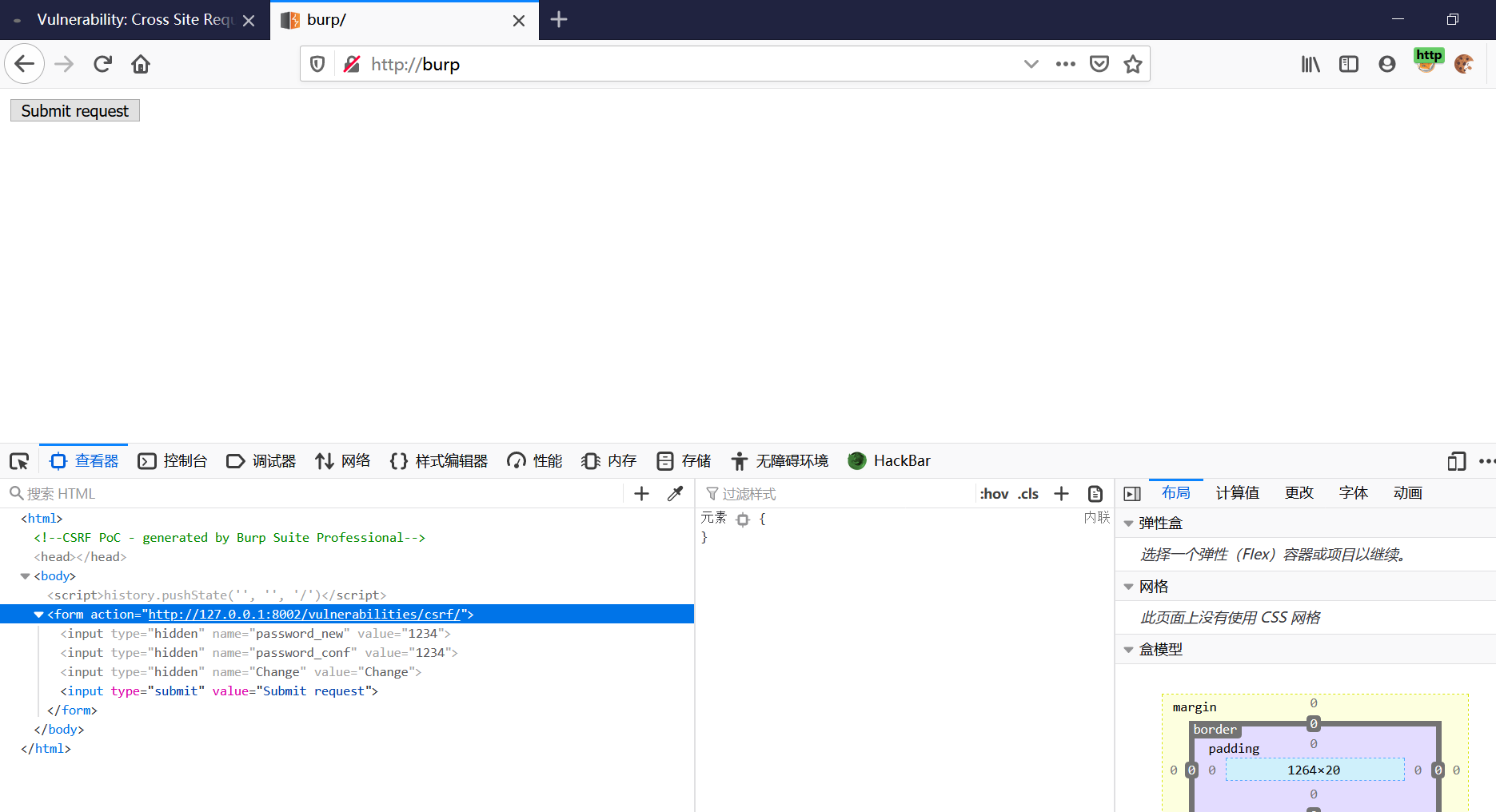
Task: Pick a color with the eyedropper
Action: click(676, 494)
